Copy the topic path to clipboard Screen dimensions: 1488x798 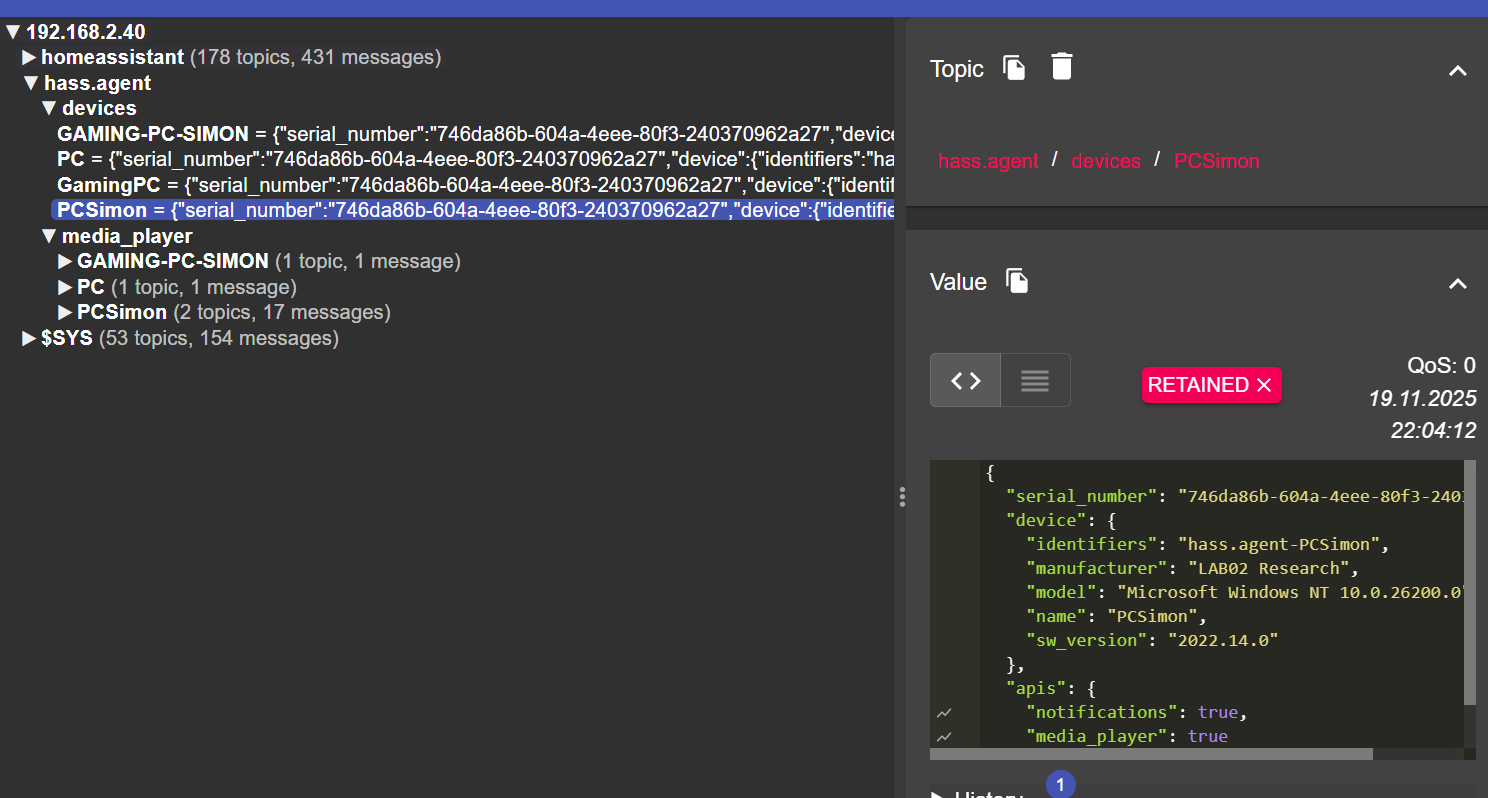coord(1014,68)
